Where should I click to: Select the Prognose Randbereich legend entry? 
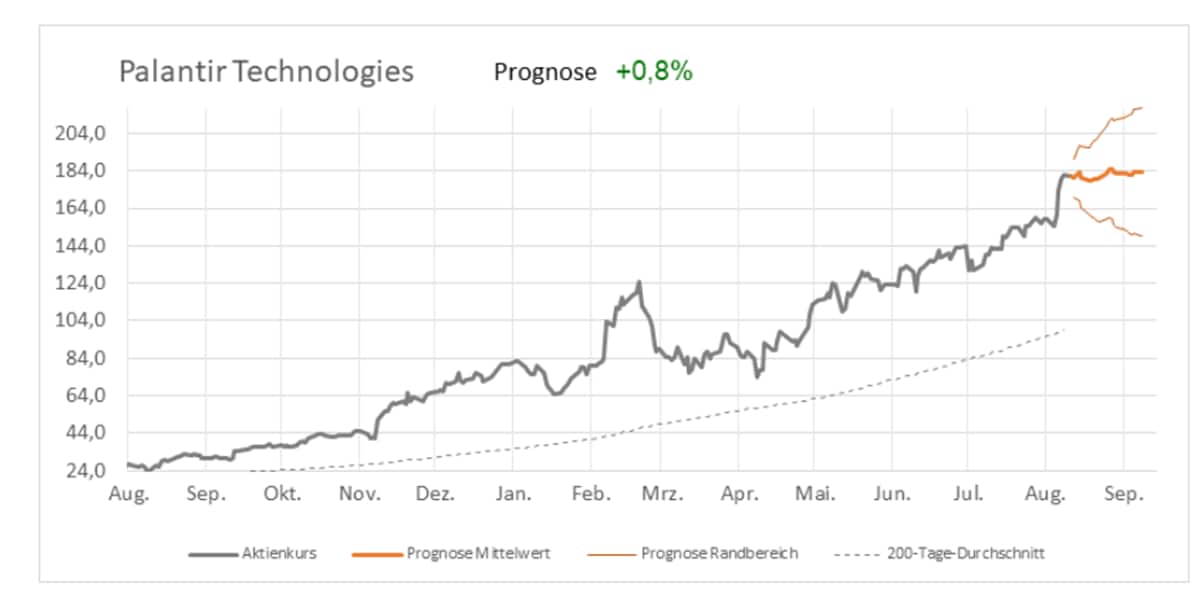719,553
